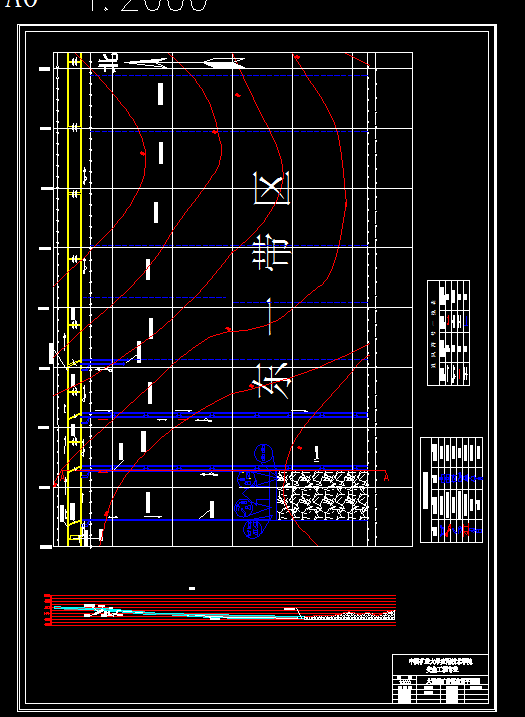Click the hatched goaf rubble area
The width and height of the screenshot is (525, 717).
tap(322, 496)
